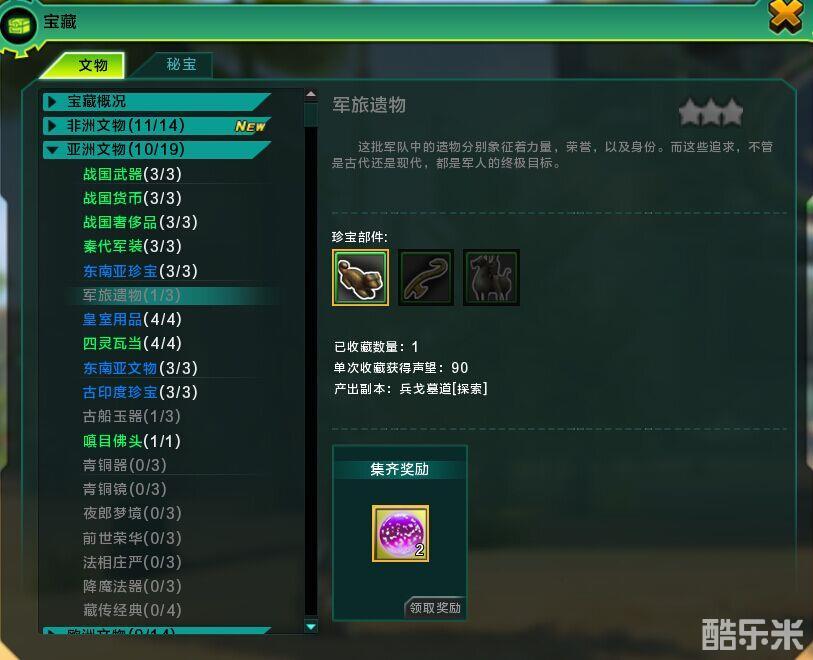Collapse the 亚洲文物(10/19) category

157,150
